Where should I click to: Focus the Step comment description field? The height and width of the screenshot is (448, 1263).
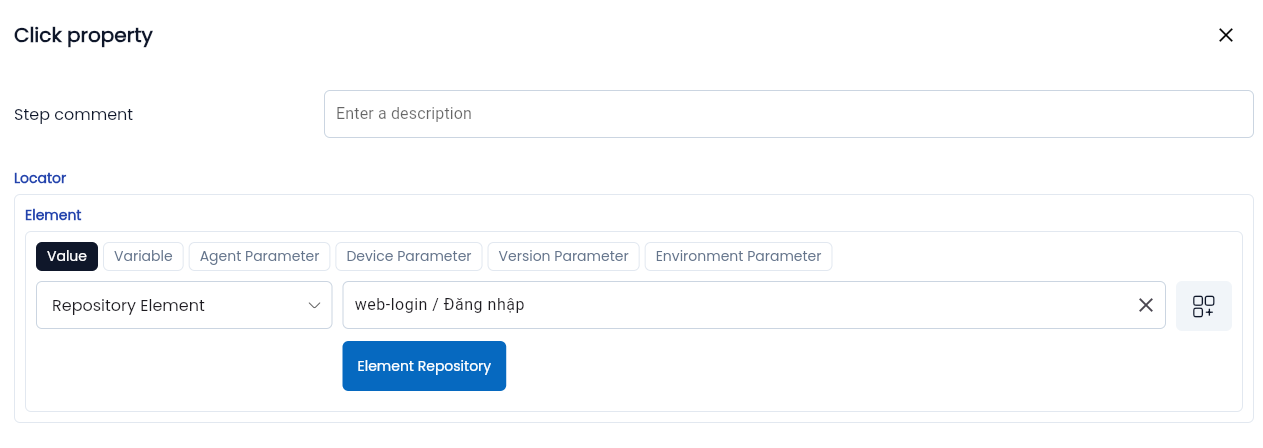point(788,114)
